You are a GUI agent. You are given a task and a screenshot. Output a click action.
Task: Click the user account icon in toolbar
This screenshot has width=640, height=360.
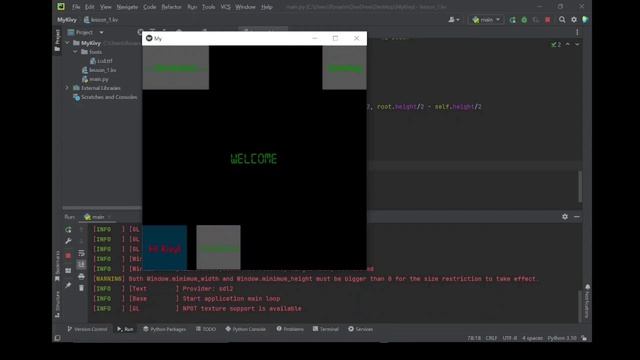(x=451, y=20)
